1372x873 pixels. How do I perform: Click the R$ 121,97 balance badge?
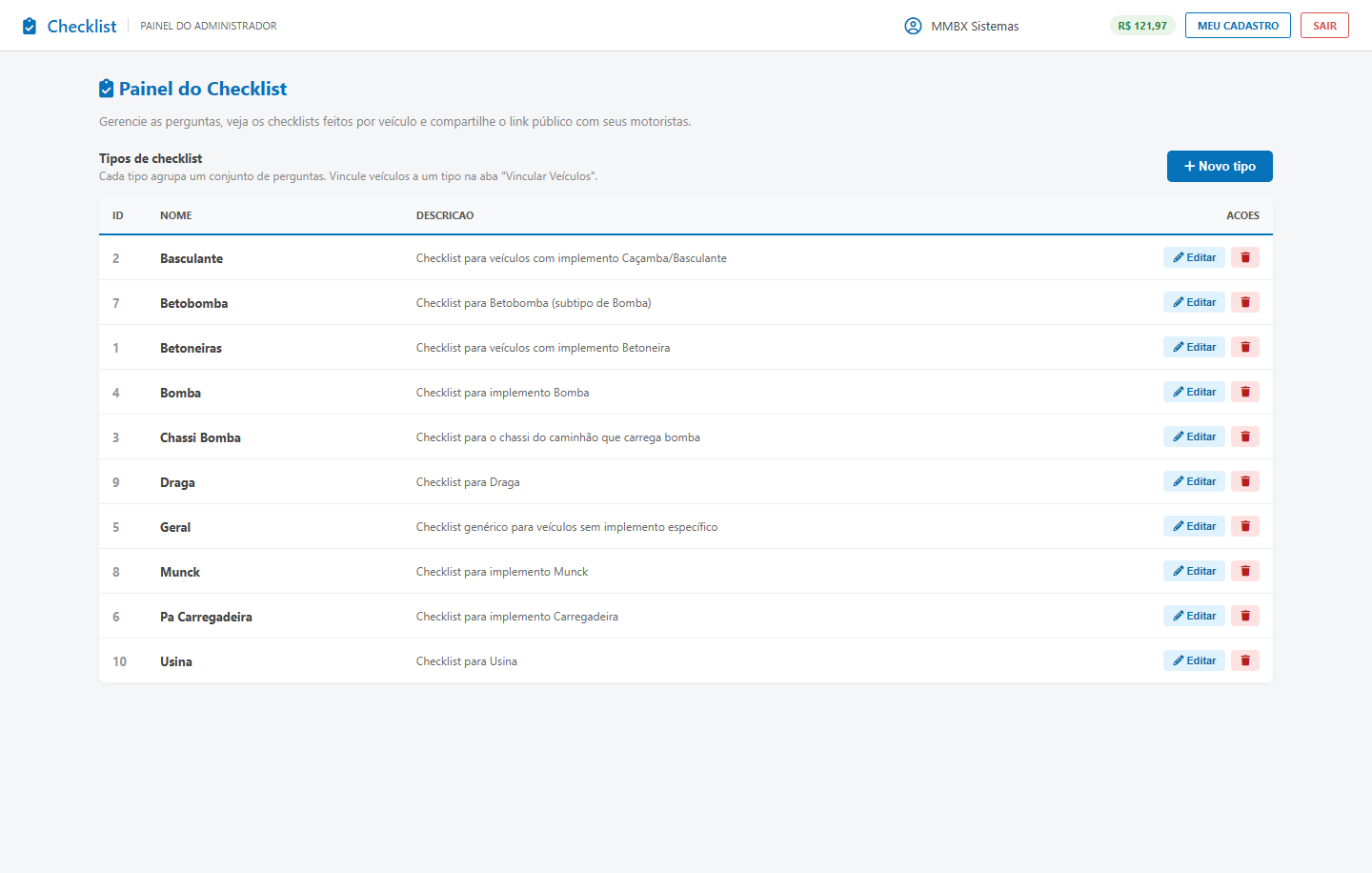pyautogui.click(x=1142, y=26)
